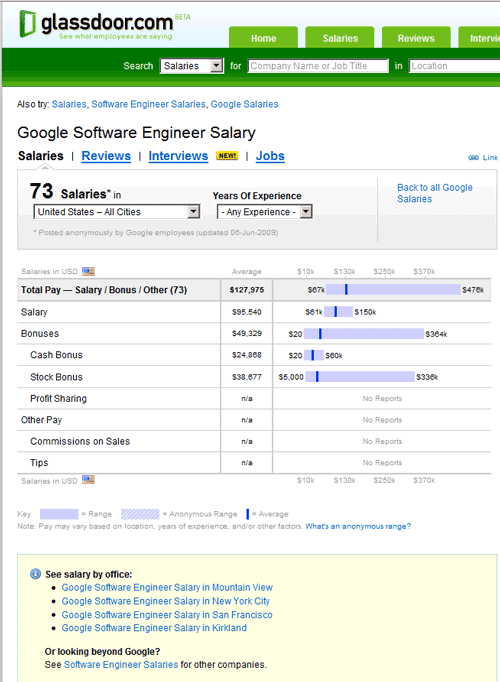Click the Stock Bonus row label
The height and width of the screenshot is (682, 500).
56,377
